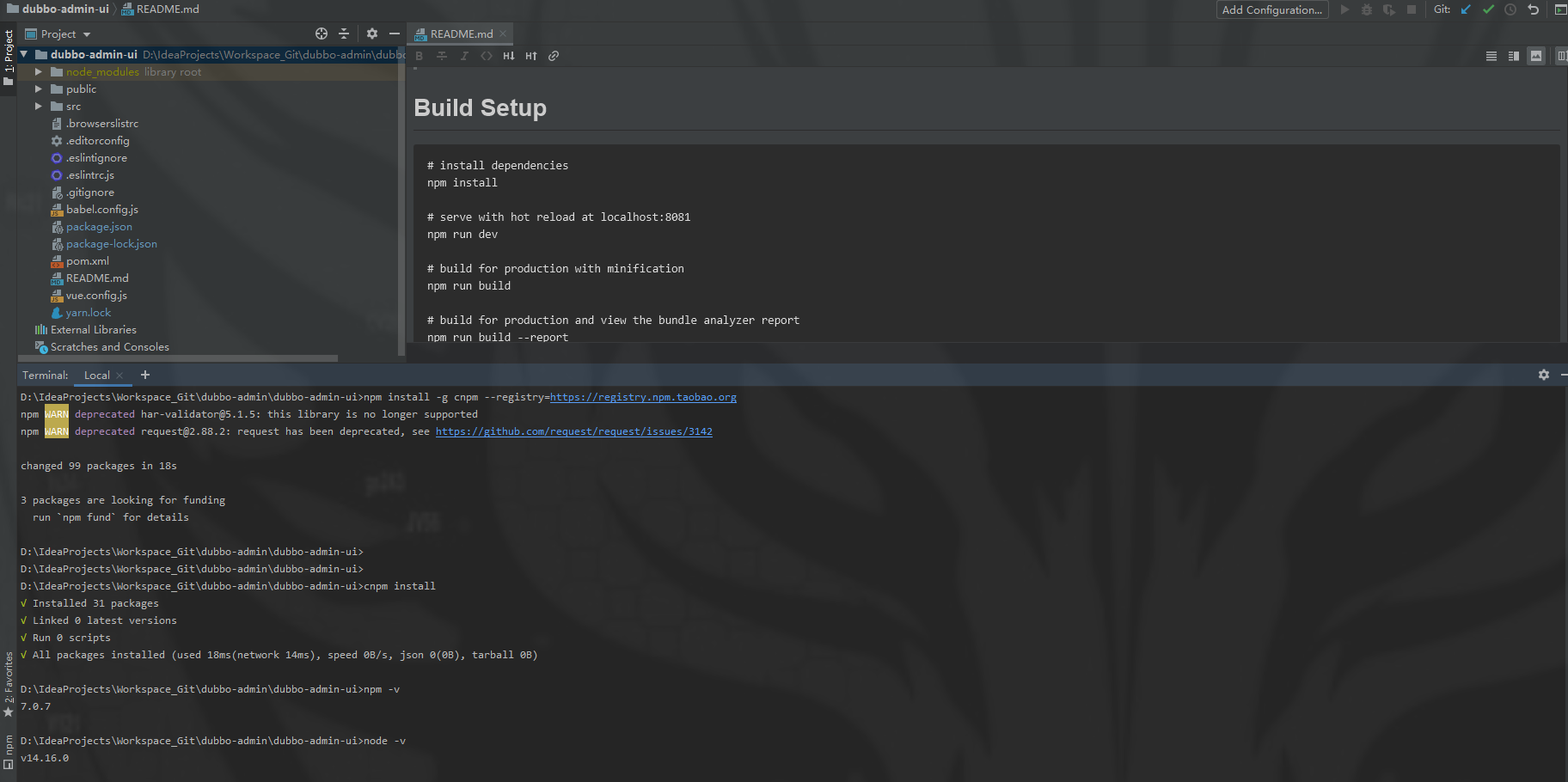Screen dimensions: 1568x782
Task: Increase header level in markdown toolbar
Action: (531, 56)
